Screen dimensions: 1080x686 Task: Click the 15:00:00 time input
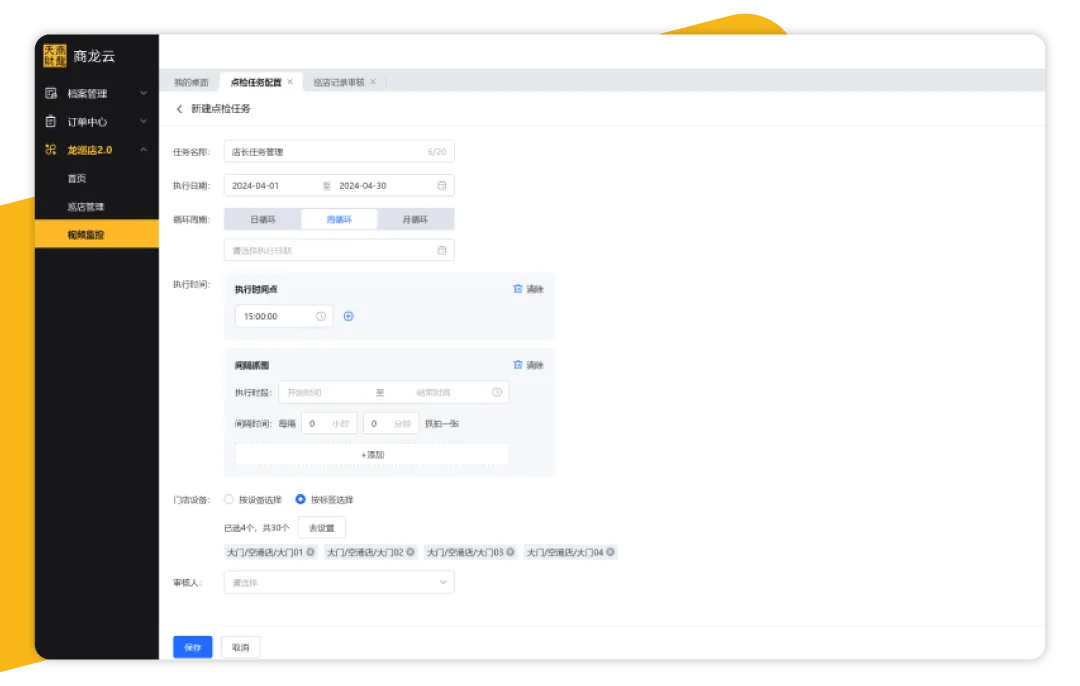point(284,316)
